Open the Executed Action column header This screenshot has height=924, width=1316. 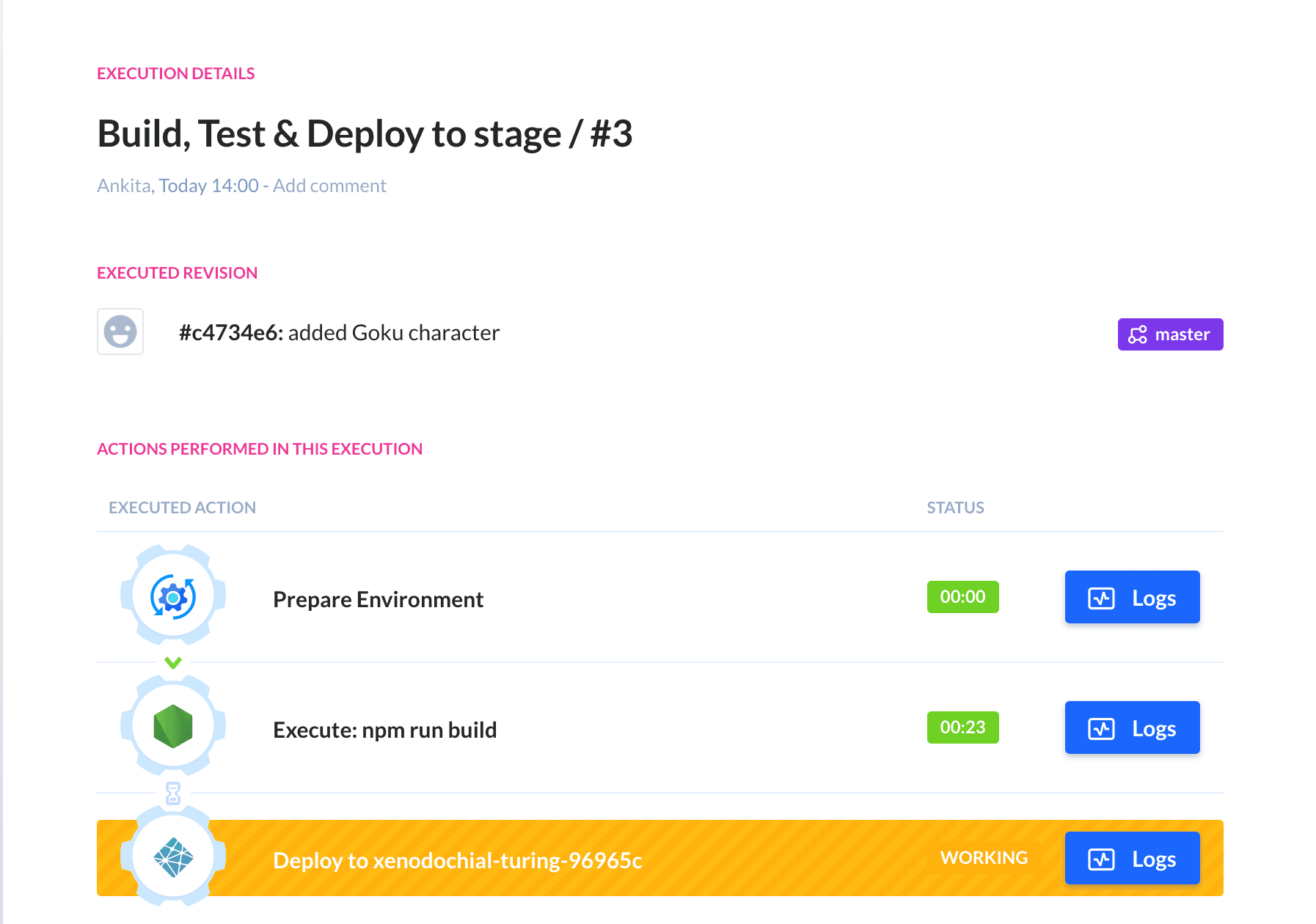[x=182, y=507]
